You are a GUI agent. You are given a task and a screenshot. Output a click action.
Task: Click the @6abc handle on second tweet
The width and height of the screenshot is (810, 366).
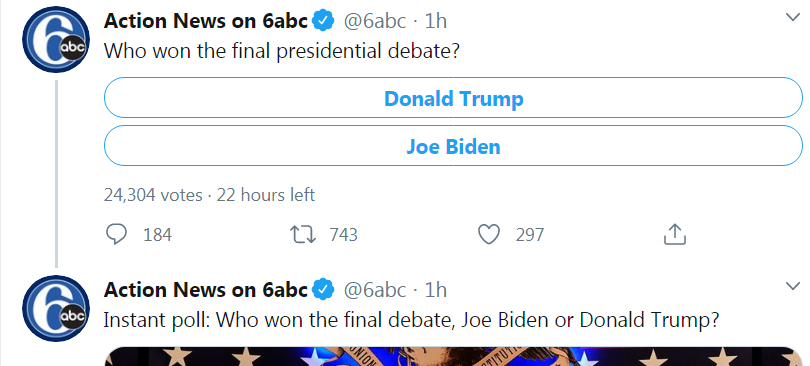click(375, 290)
